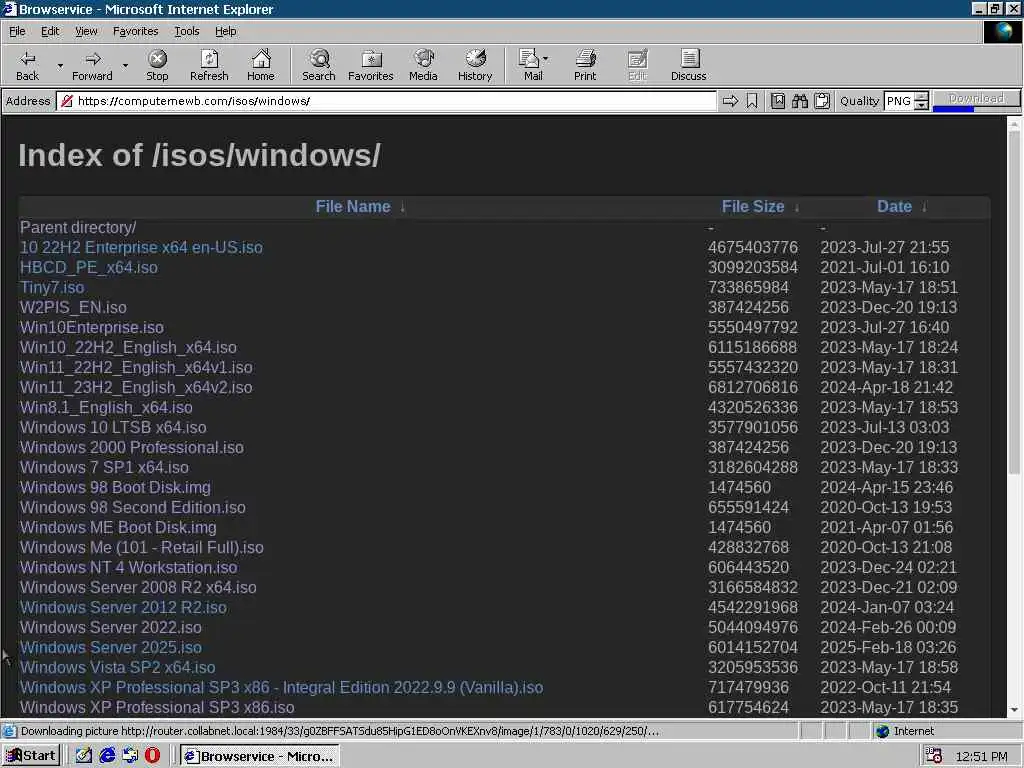
Task: Open the Help menu
Action: click(226, 31)
